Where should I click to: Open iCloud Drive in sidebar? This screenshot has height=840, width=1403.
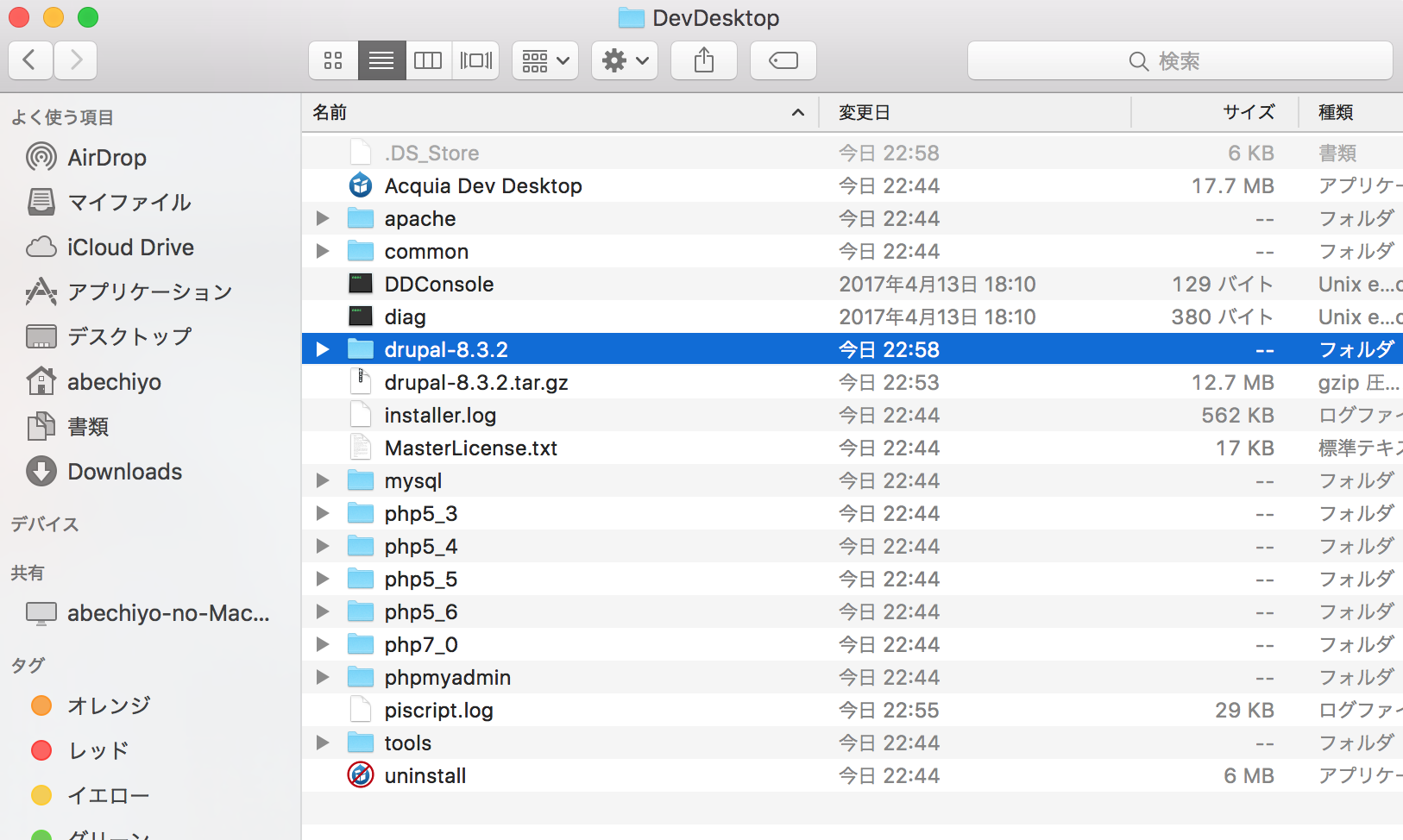(x=130, y=248)
